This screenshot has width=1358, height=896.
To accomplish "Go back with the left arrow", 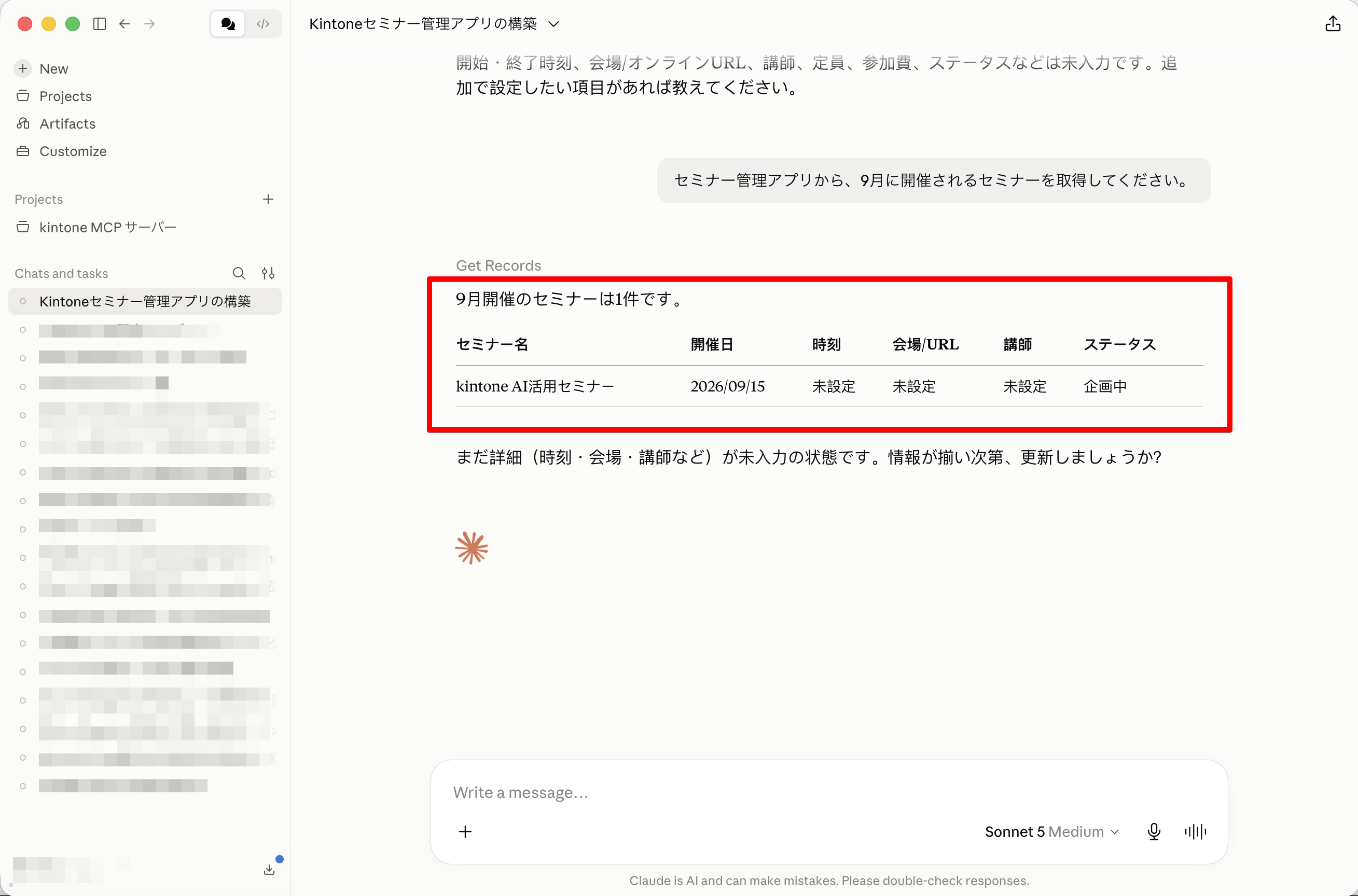I will click(124, 23).
